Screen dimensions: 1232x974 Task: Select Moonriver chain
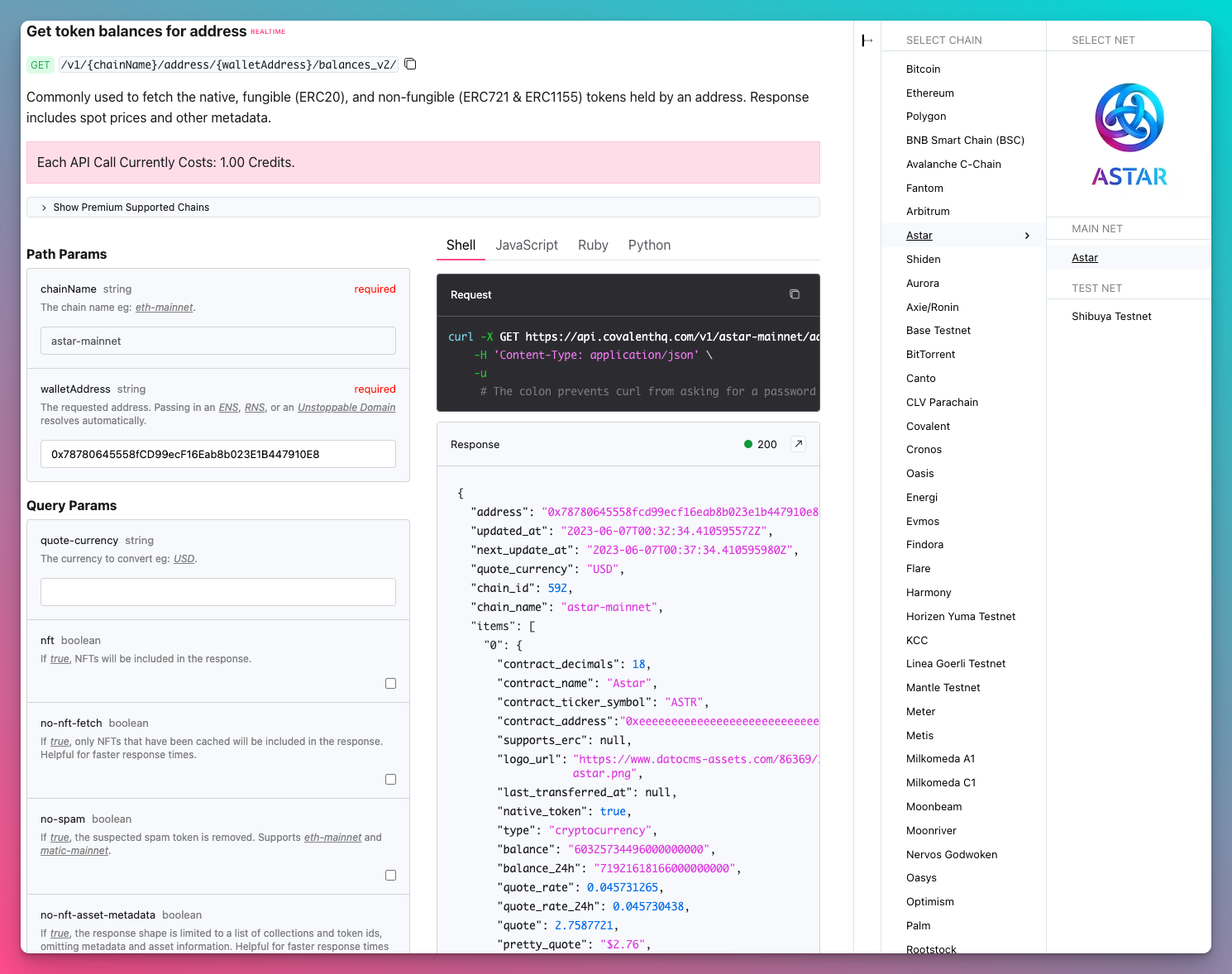931,831
